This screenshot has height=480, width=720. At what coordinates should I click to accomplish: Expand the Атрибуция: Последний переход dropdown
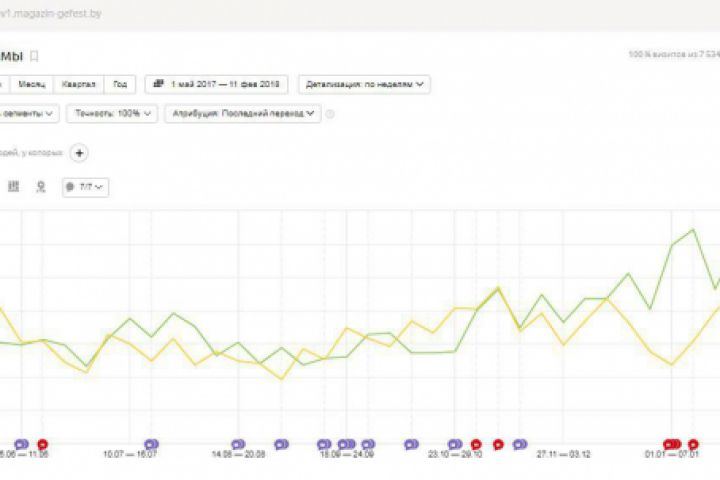click(243, 113)
